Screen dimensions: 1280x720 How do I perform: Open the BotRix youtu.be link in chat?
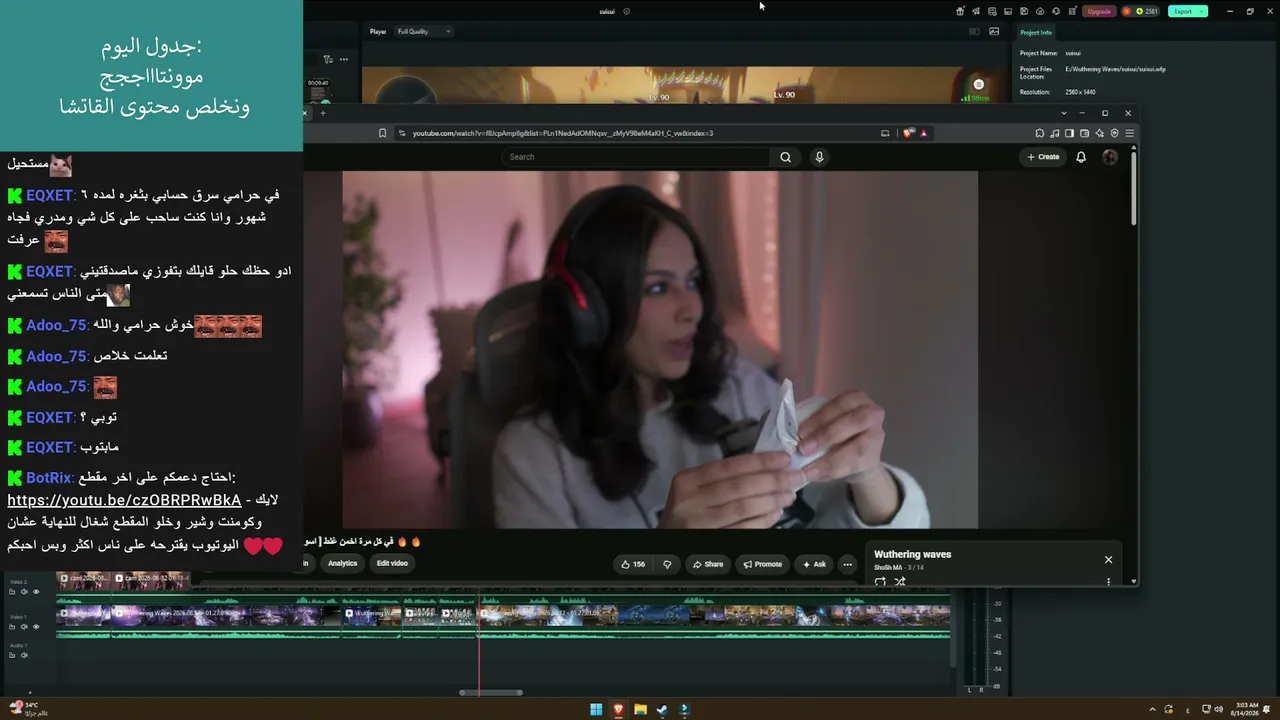tap(124, 500)
